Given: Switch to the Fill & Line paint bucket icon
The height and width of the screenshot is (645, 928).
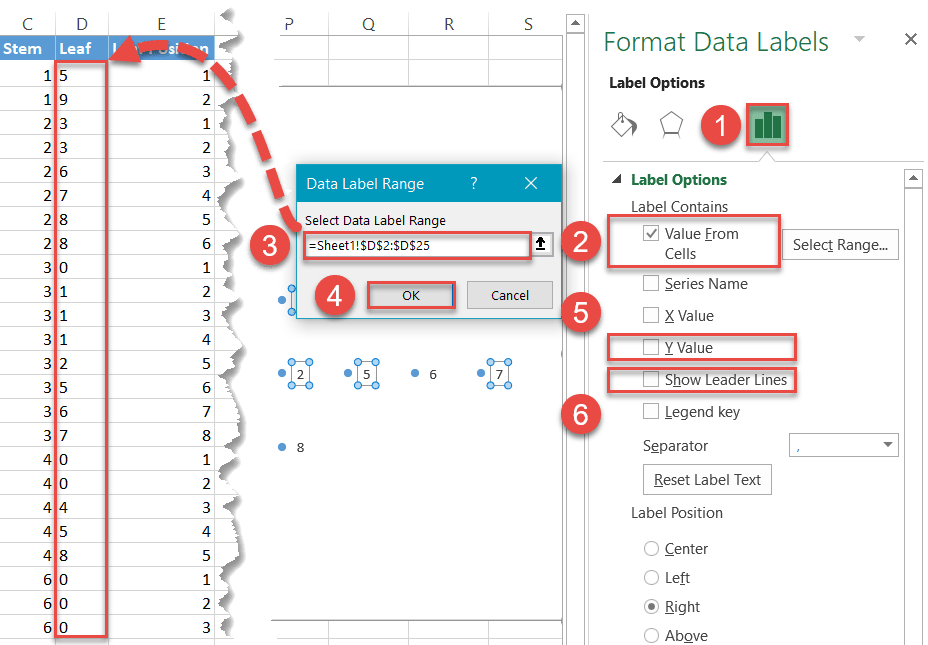Looking at the screenshot, I should [624, 124].
